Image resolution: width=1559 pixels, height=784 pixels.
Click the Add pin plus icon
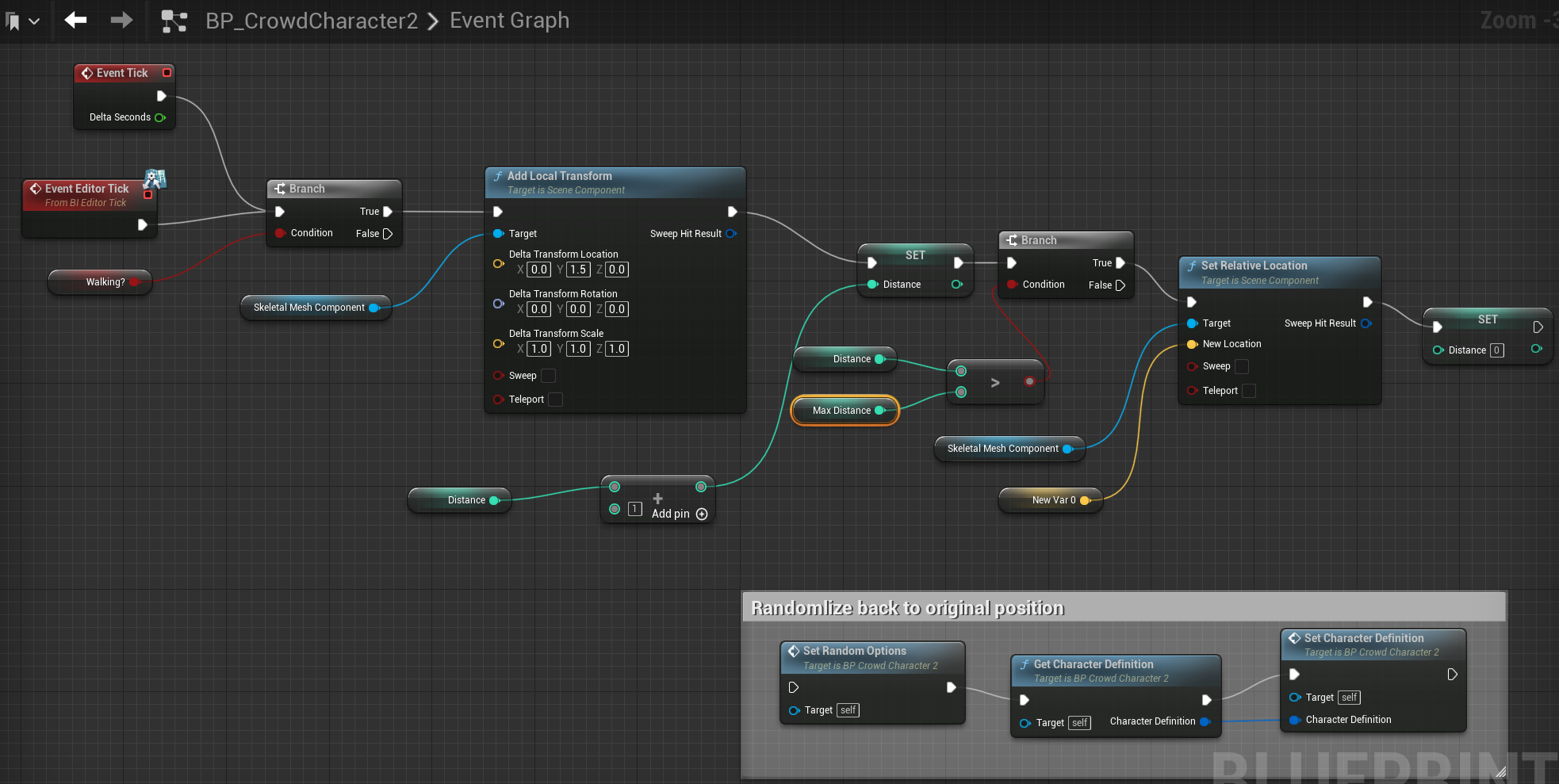click(701, 514)
